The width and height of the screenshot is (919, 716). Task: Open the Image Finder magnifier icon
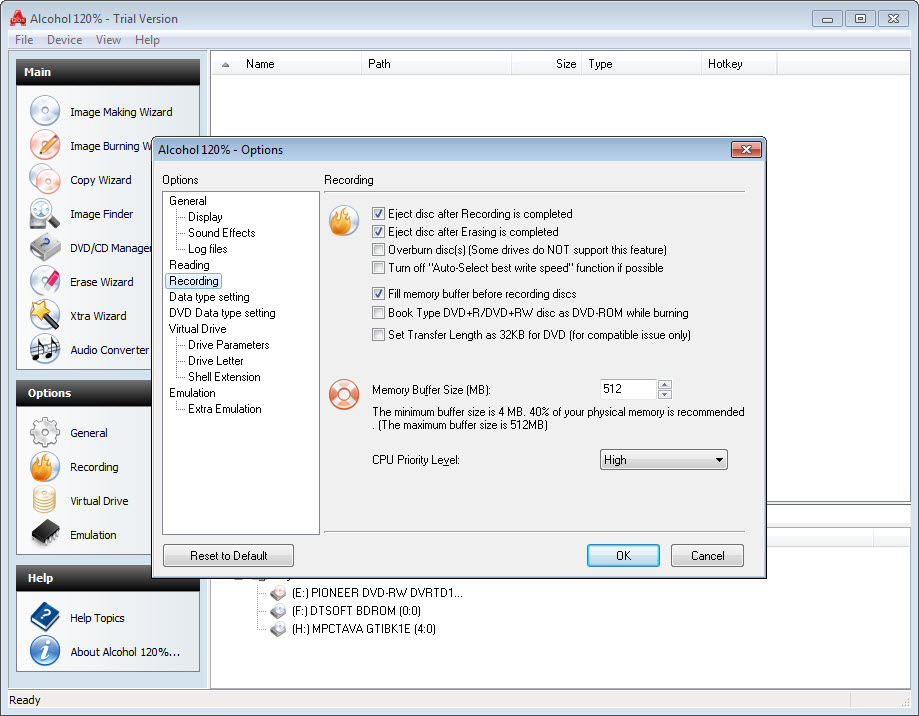pos(45,213)
